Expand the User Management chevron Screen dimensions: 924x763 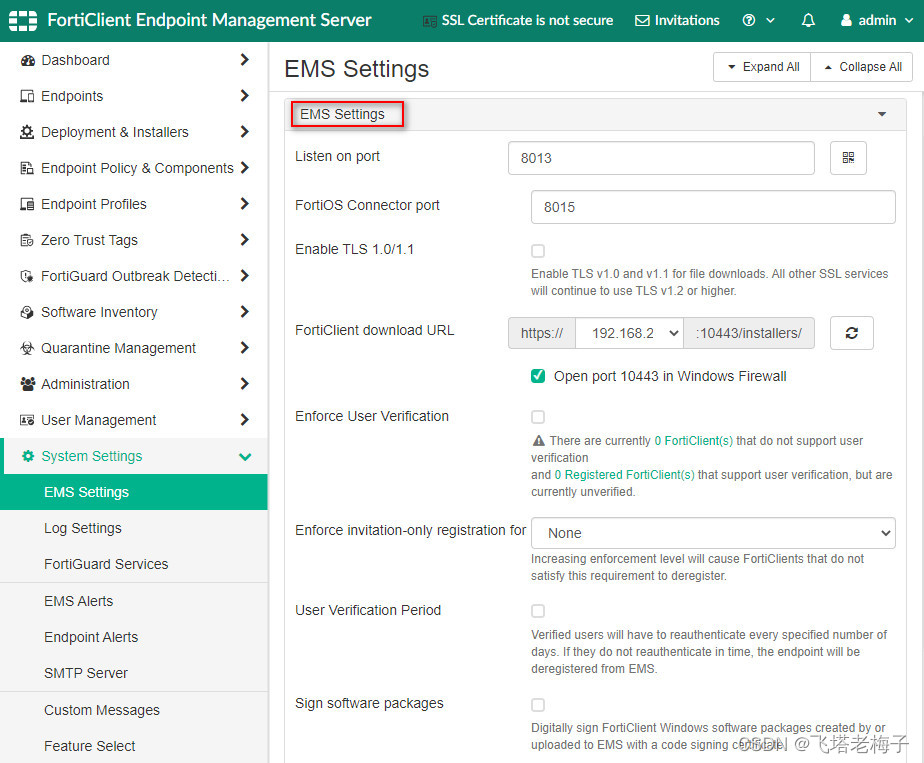(245, 420)
